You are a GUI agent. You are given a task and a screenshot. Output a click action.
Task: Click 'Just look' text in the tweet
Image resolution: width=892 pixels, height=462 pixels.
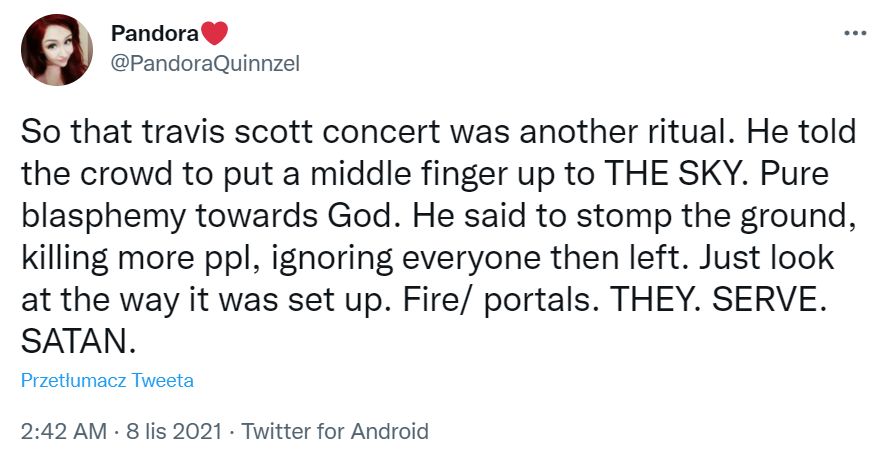click(767, 258)
